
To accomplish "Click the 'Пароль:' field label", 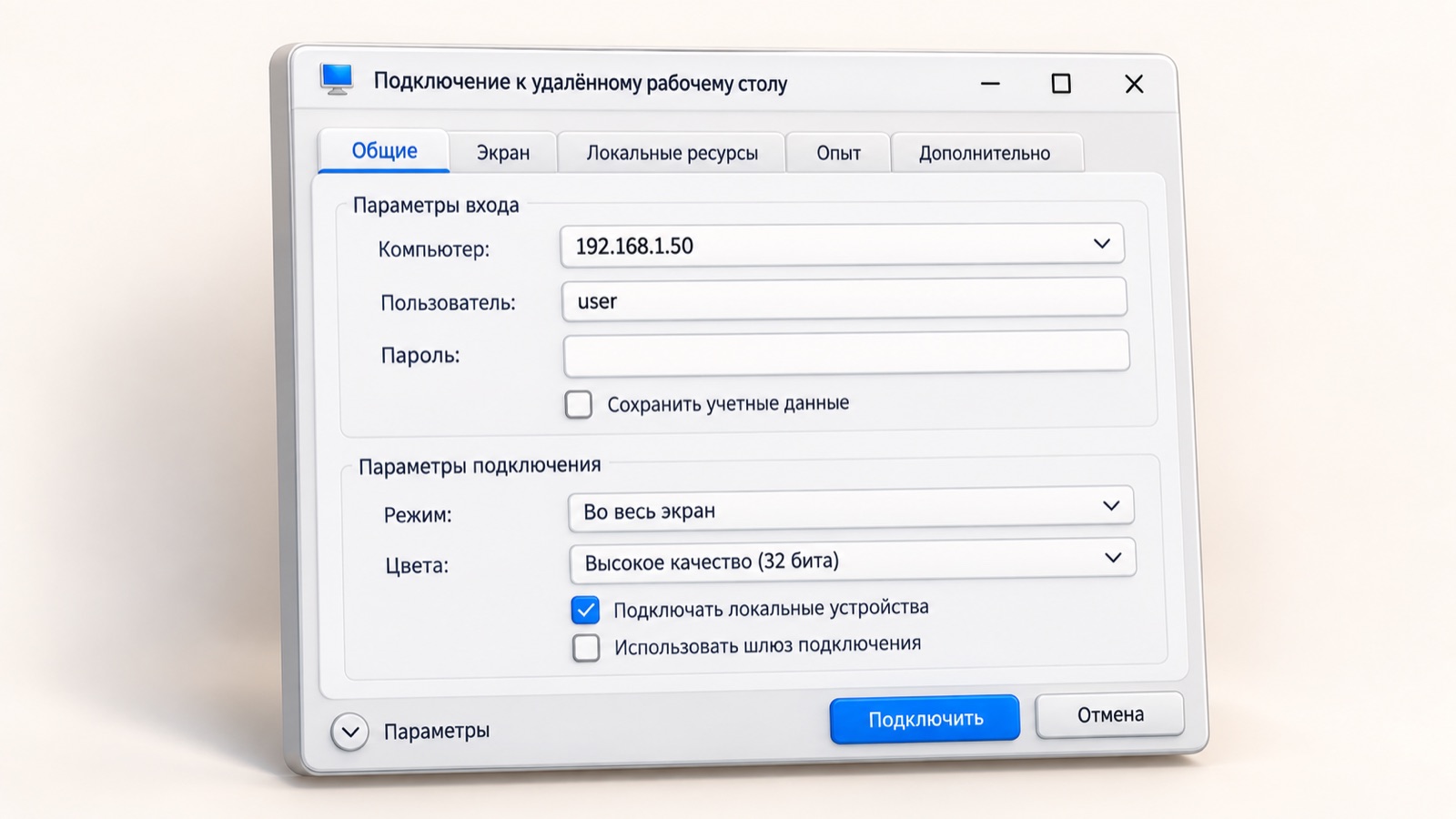I will coord(420,356).
